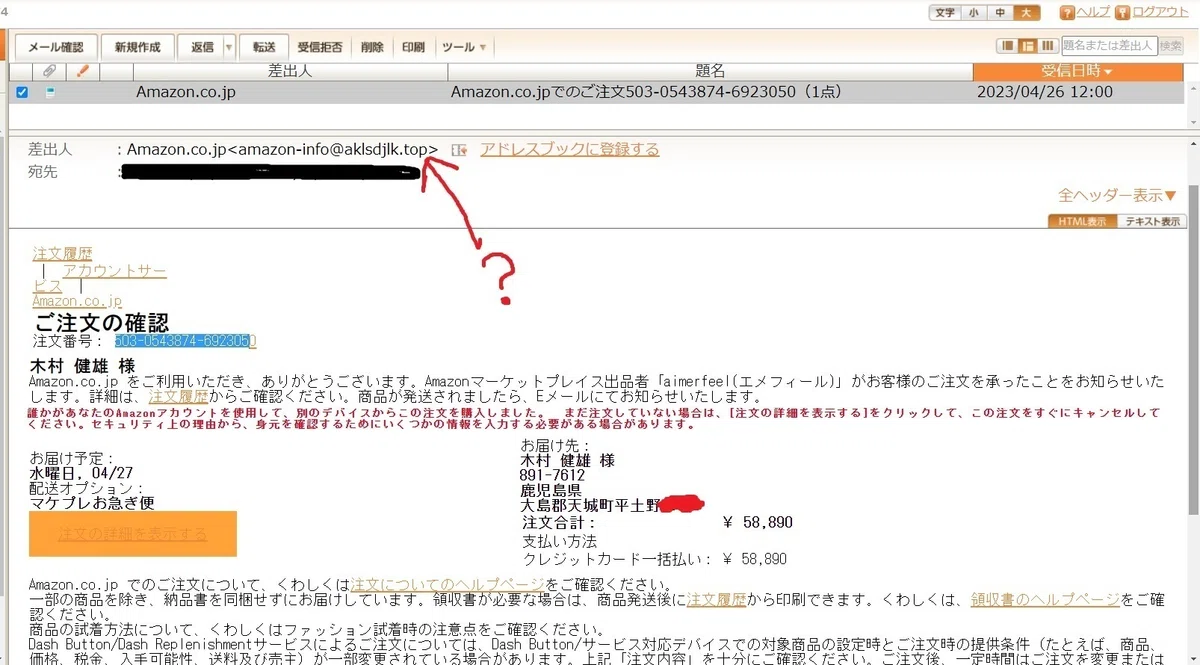Sort by attachment paperclip column icon
This screenshot has width=1200, height=665.
tap(50, 71)
